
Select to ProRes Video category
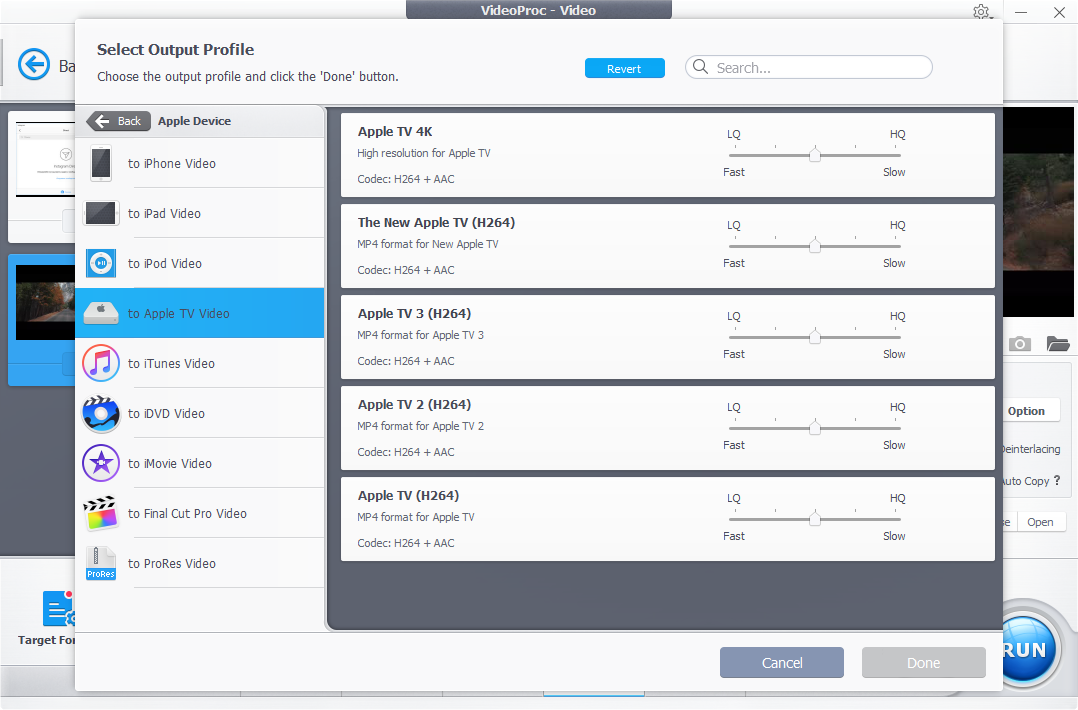click(x=199, y=564)
